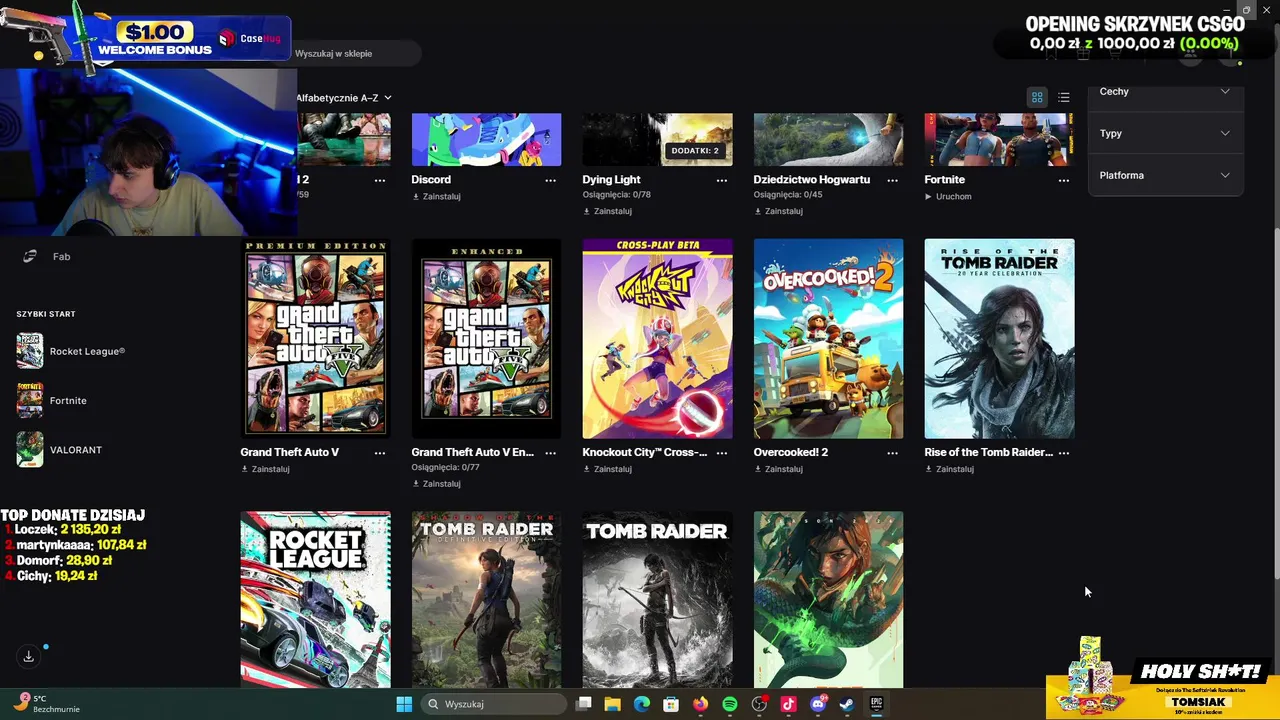The width and height of the screenshot is (1280, 720).
Task: Click the Dying Light title text
Action: (611, 180)
